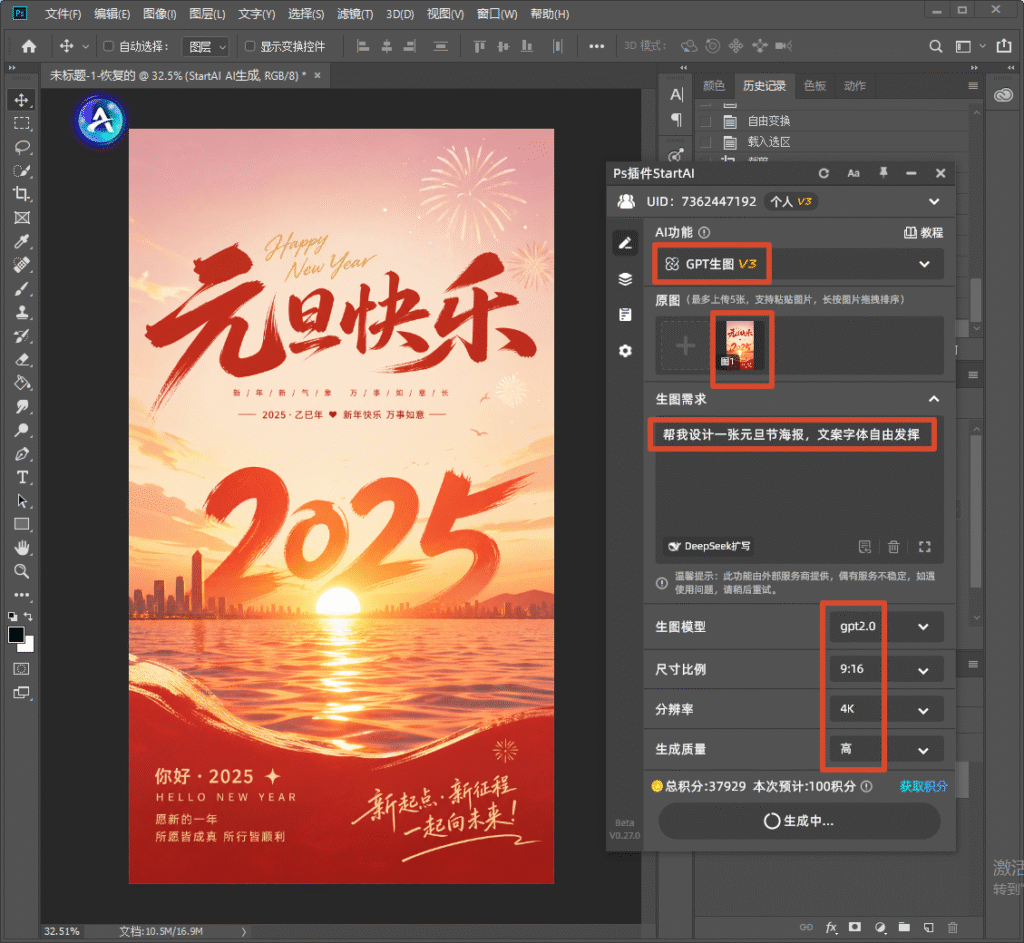Image resolution: width=1024 pixels, height=943 pixels.
Task: Click the share icon at top right
Action: (1004, 46)
